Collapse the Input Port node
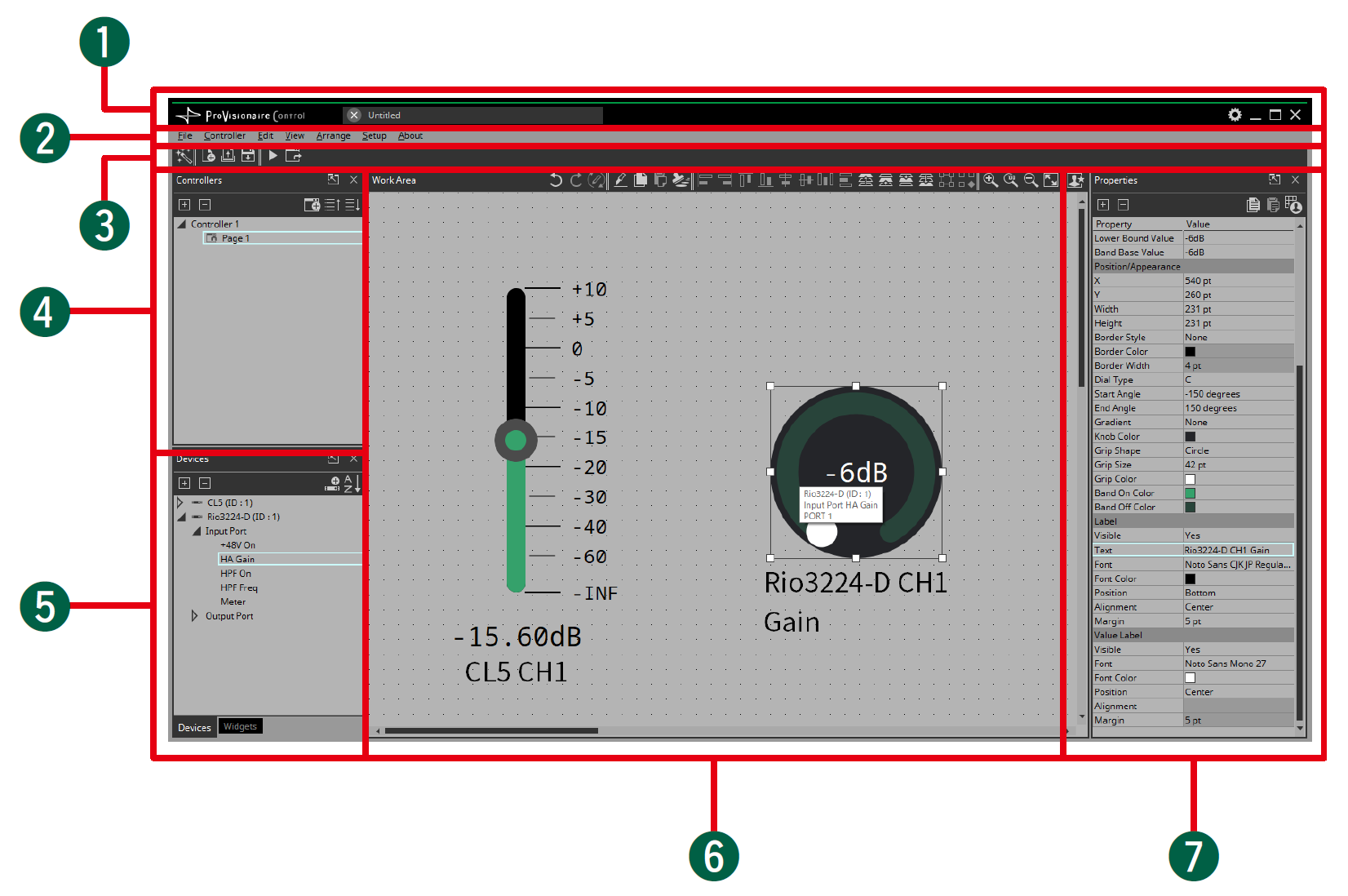 (197, 531)
